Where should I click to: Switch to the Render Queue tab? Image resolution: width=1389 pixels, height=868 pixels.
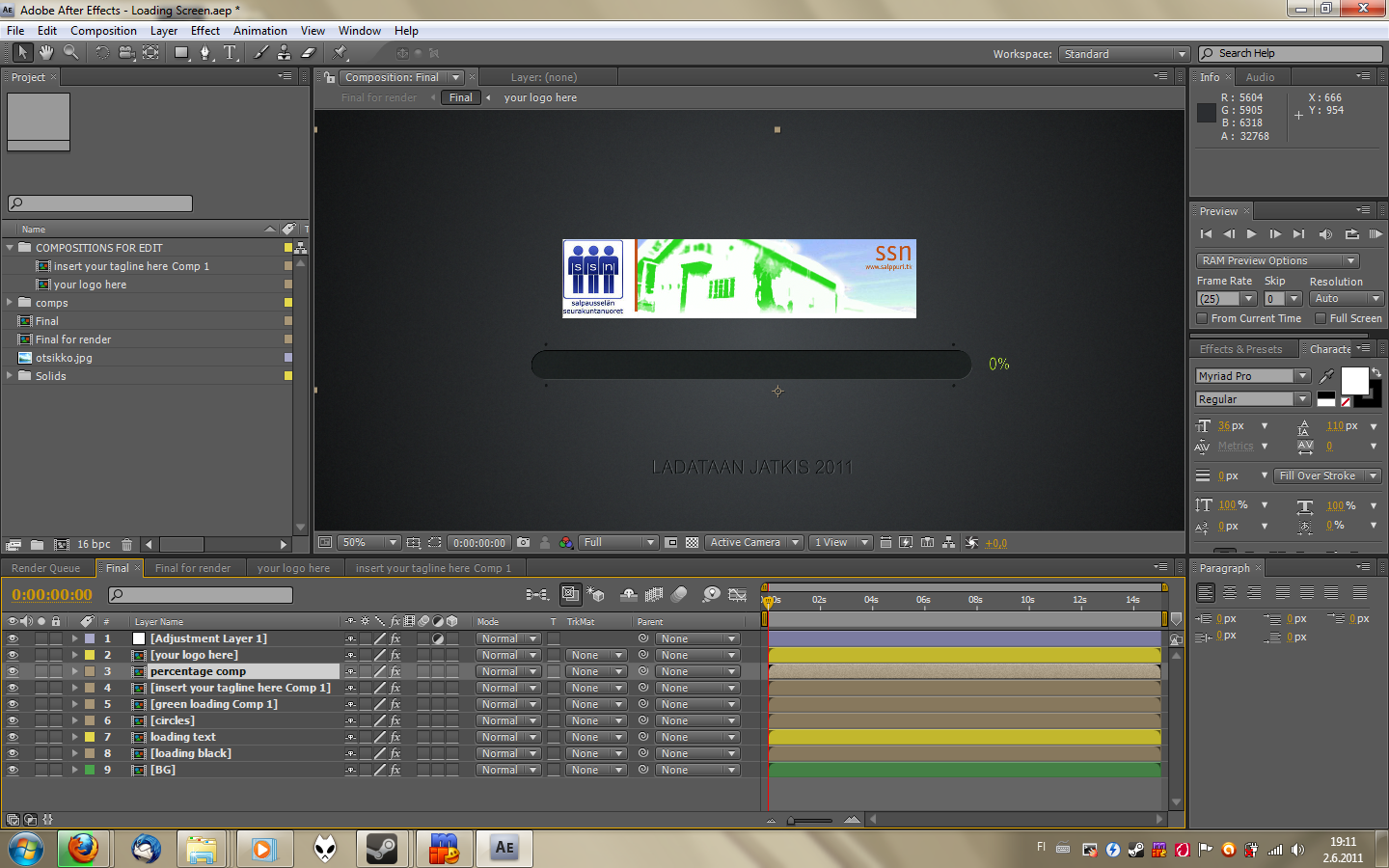45,568
